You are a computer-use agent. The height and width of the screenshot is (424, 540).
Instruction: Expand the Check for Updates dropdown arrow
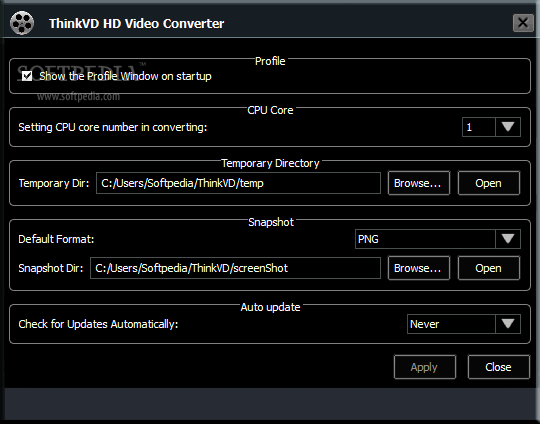click(508, 324)
